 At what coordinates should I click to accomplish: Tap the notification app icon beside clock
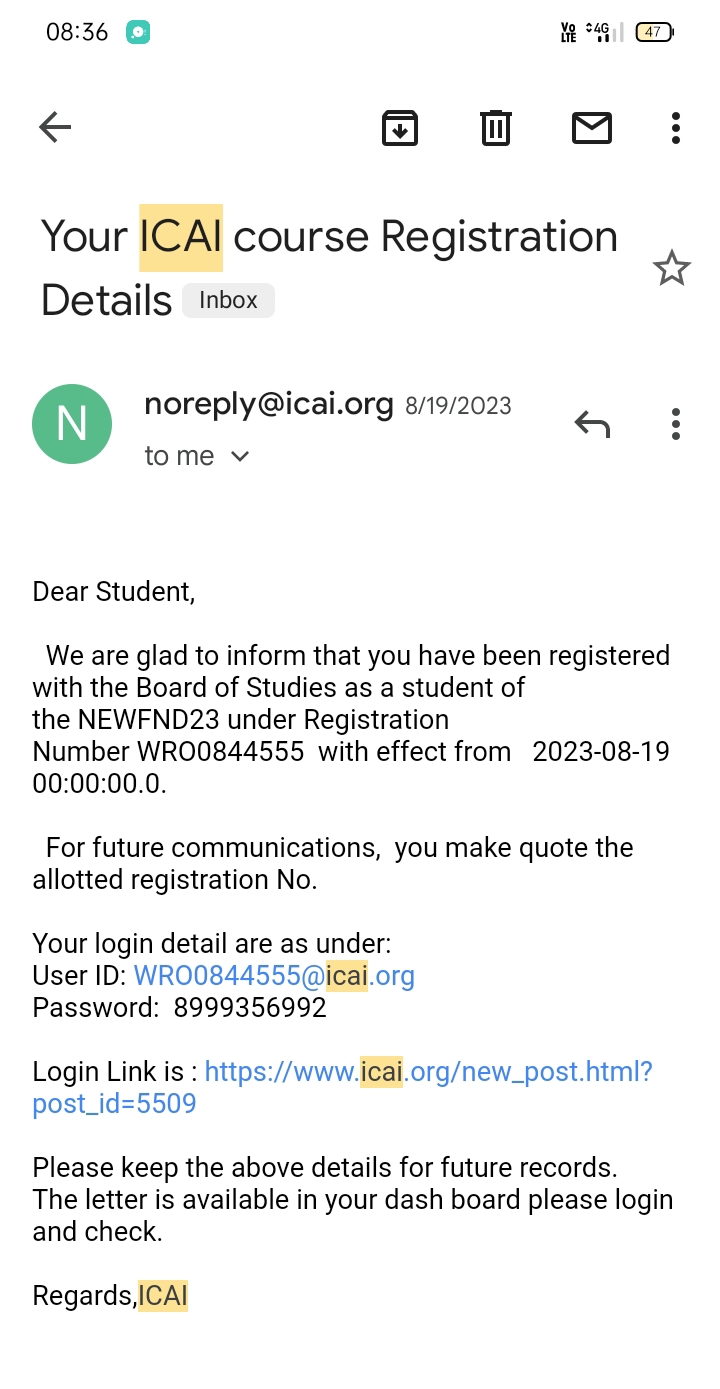pos(138,32)
